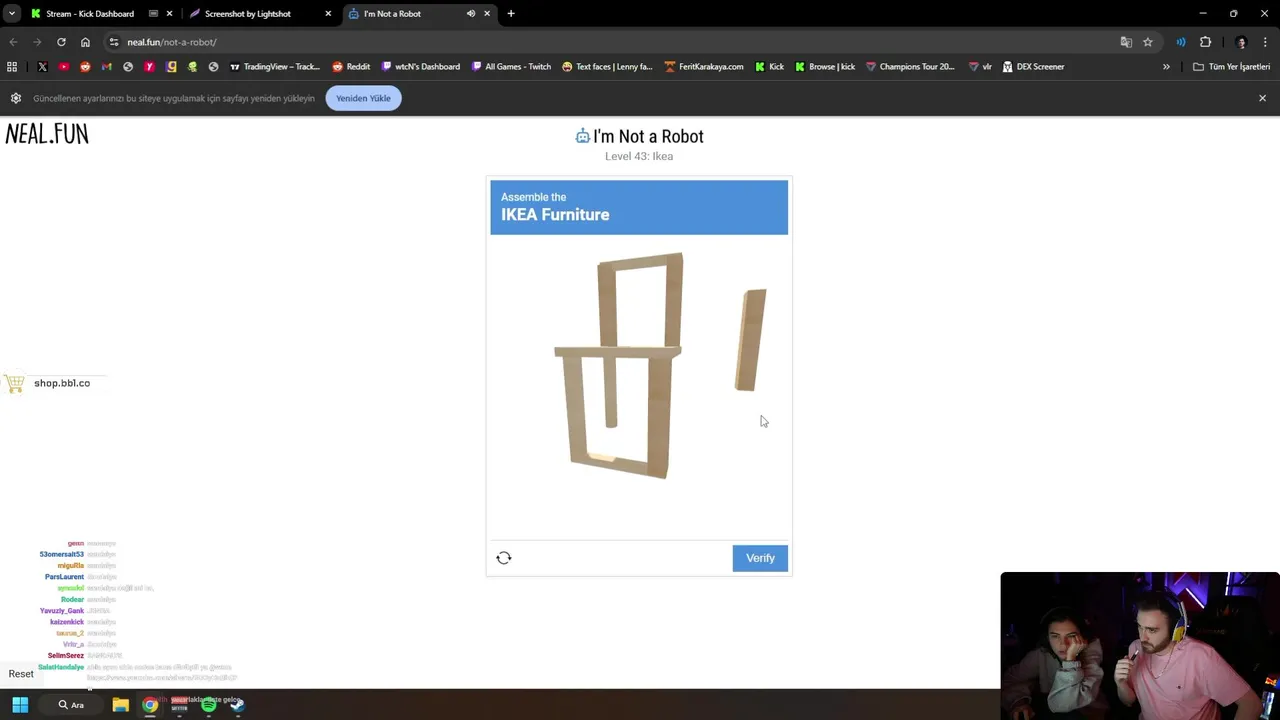
Task: Open the Champions Tour bookmark
Action: (910, 67)
